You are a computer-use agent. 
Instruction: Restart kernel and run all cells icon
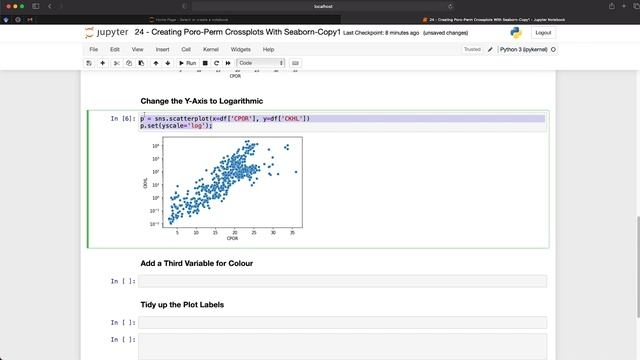(228, 63)
